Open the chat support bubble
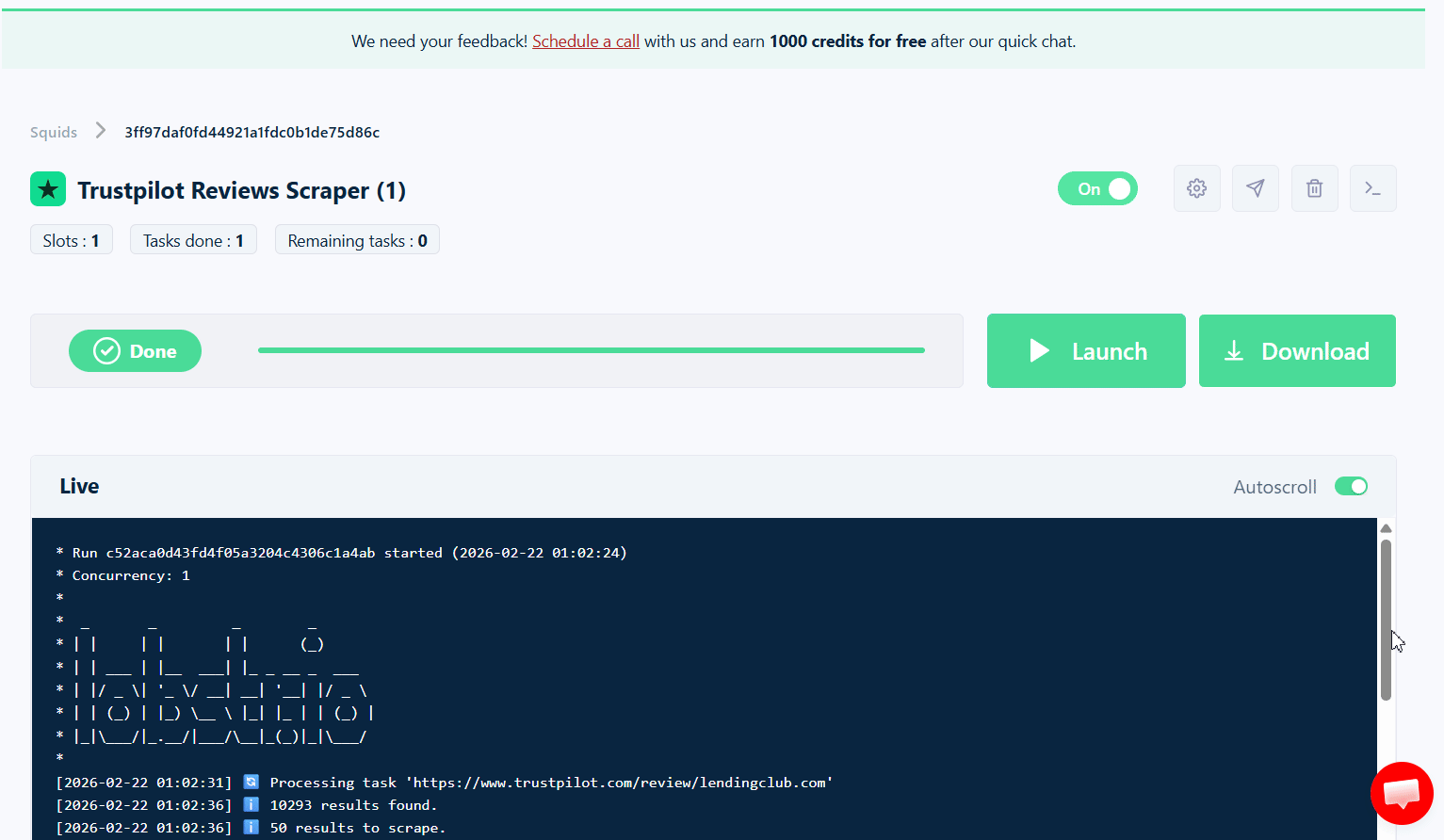1444x840 pixels. tap(1402, 794)
